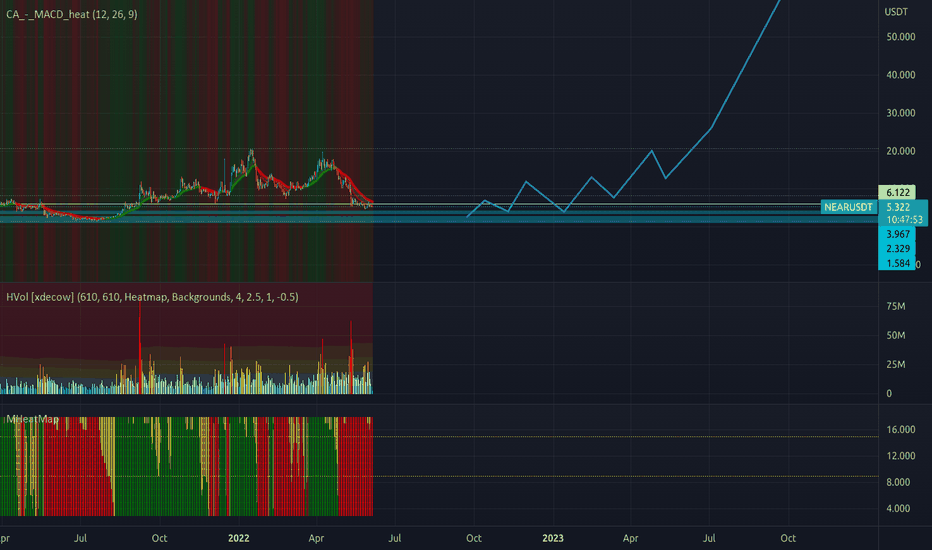Click the 12.000 heatmap axis value
The width and height of the screenshot is (932, 550).
(x=900, y=455)
